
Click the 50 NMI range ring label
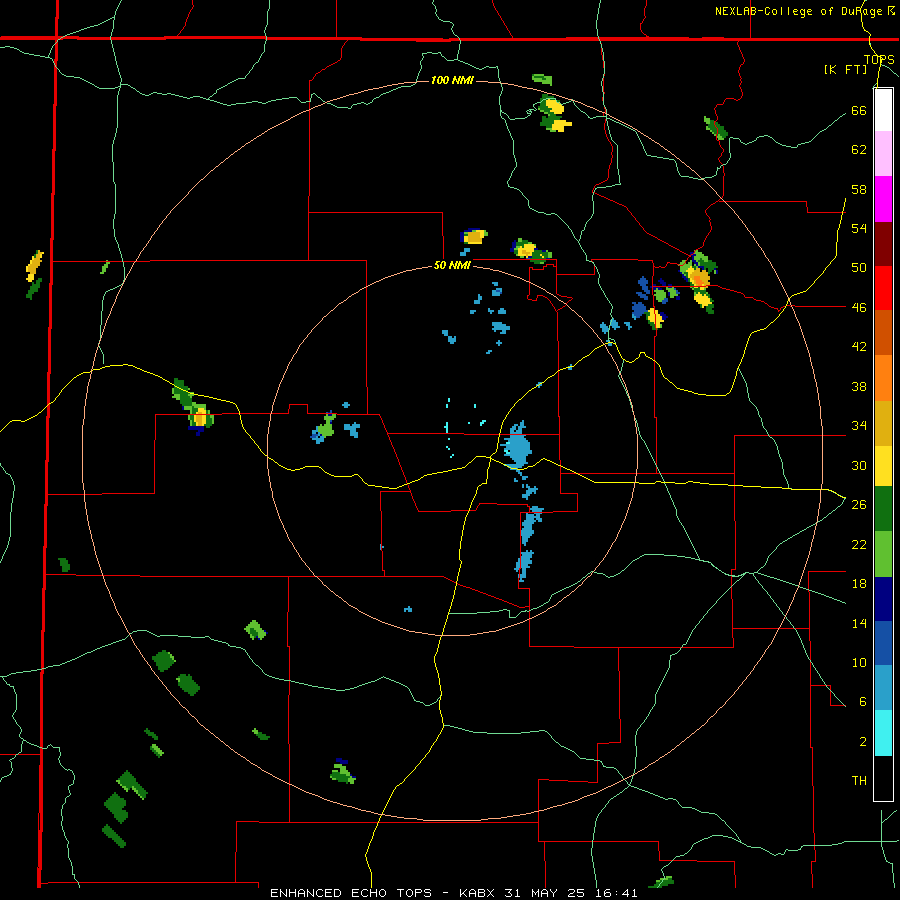pos(452,265)
